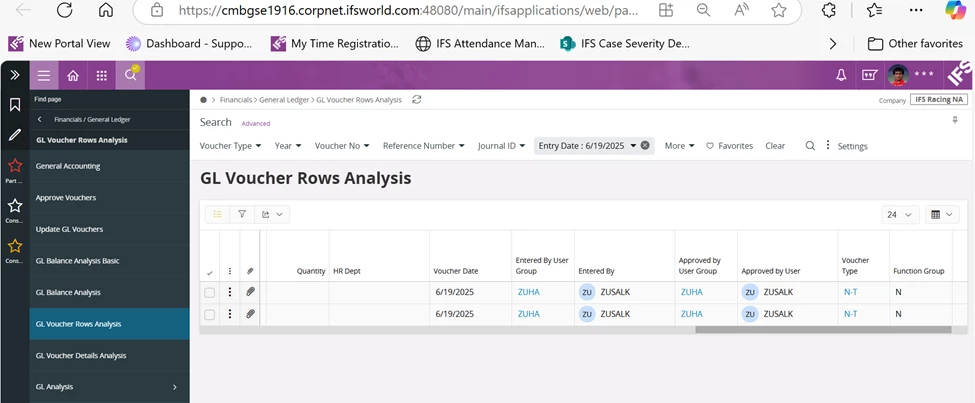The height and width of the screenshot is (403, 975).
Task: Expand IFS side panel double-chevron
Action: (x=15, y=75)
